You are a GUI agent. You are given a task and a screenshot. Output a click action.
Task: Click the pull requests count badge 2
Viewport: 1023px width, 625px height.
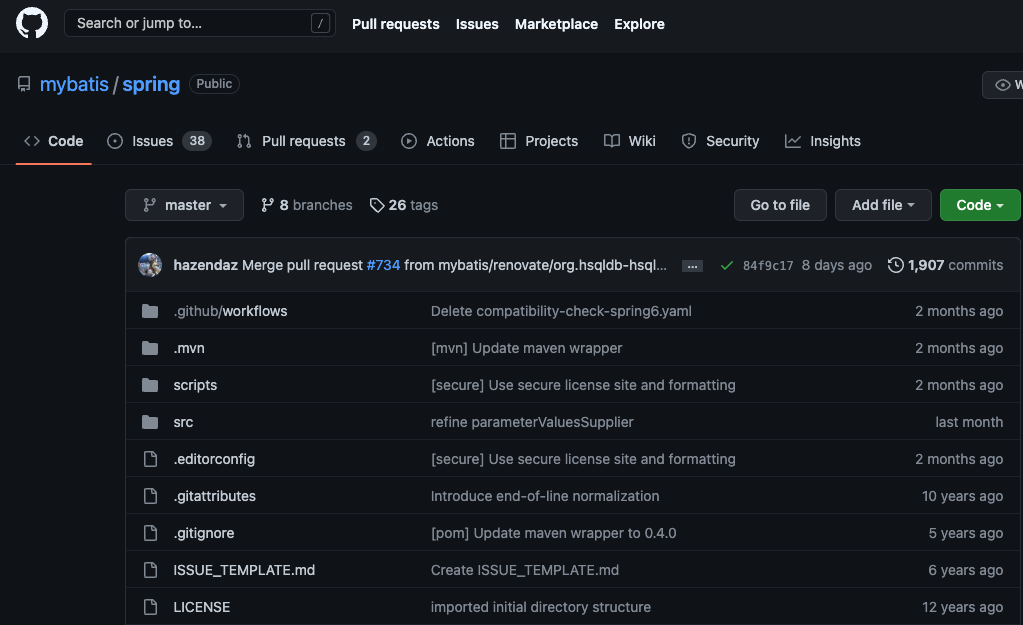[x=366, y=141]
